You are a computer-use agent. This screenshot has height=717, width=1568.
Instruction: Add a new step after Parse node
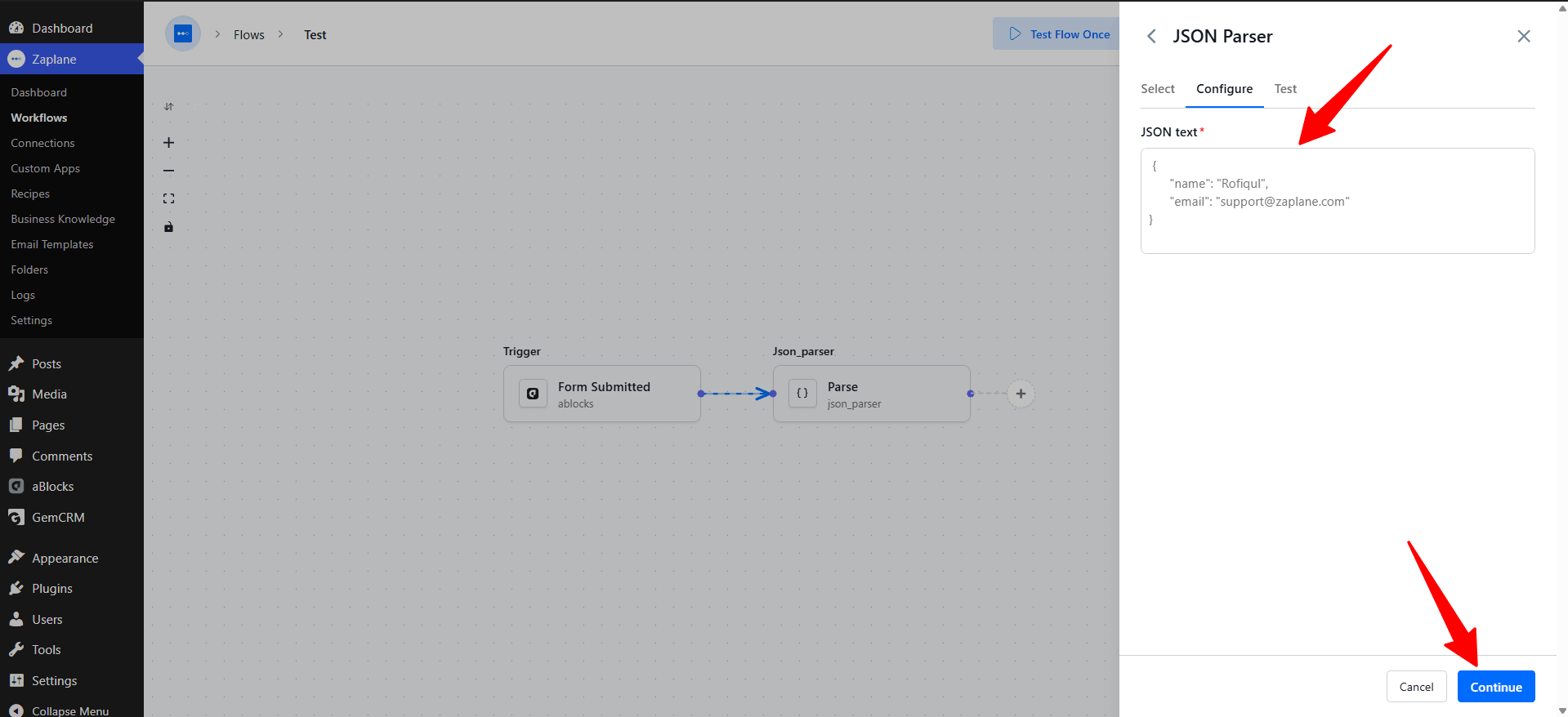click(1021, 394)
